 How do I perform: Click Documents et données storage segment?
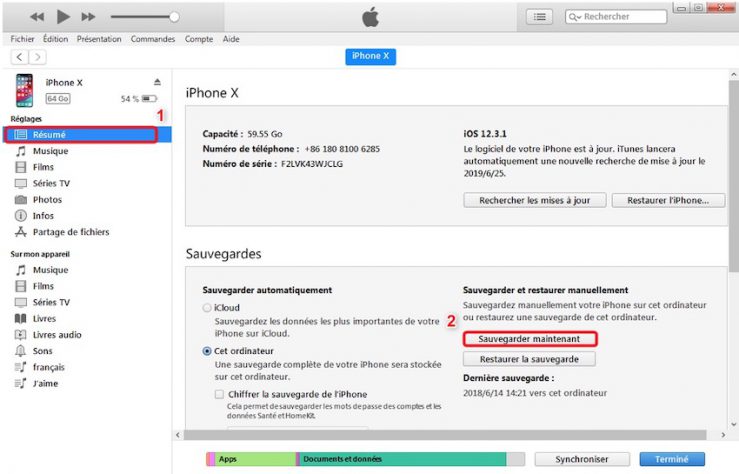click(x=402, y=459)
